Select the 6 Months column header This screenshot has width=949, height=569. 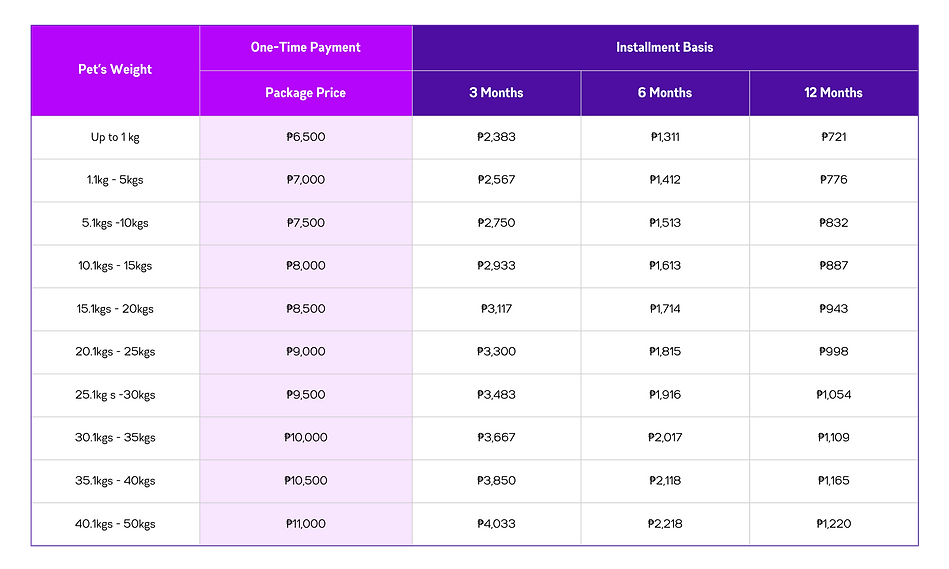coord(665,93)
